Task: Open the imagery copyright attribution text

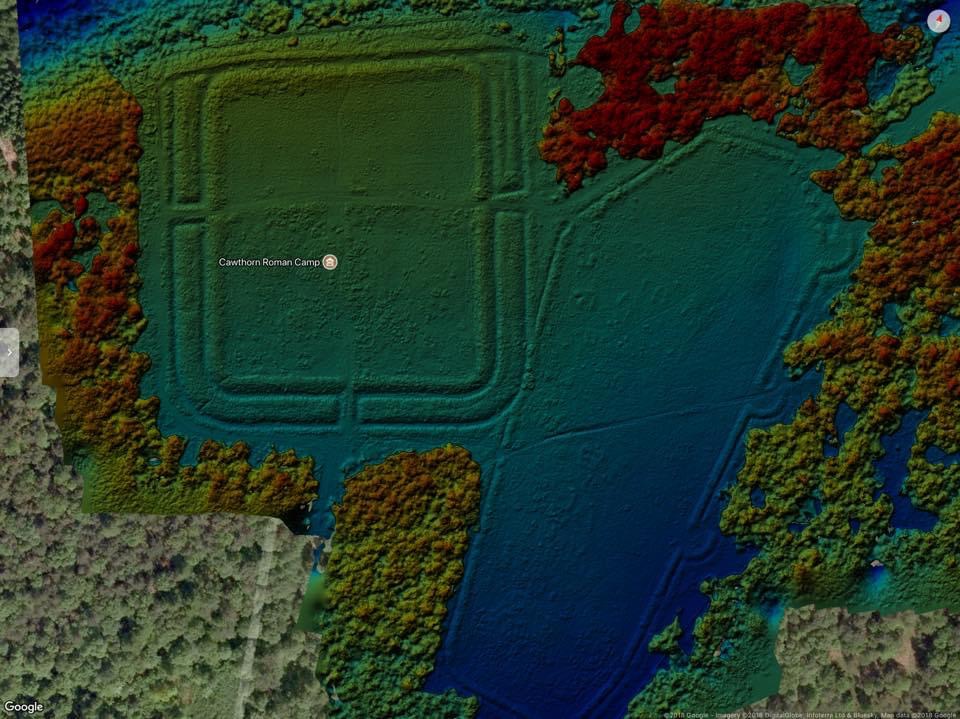Action: click(810, 714)
